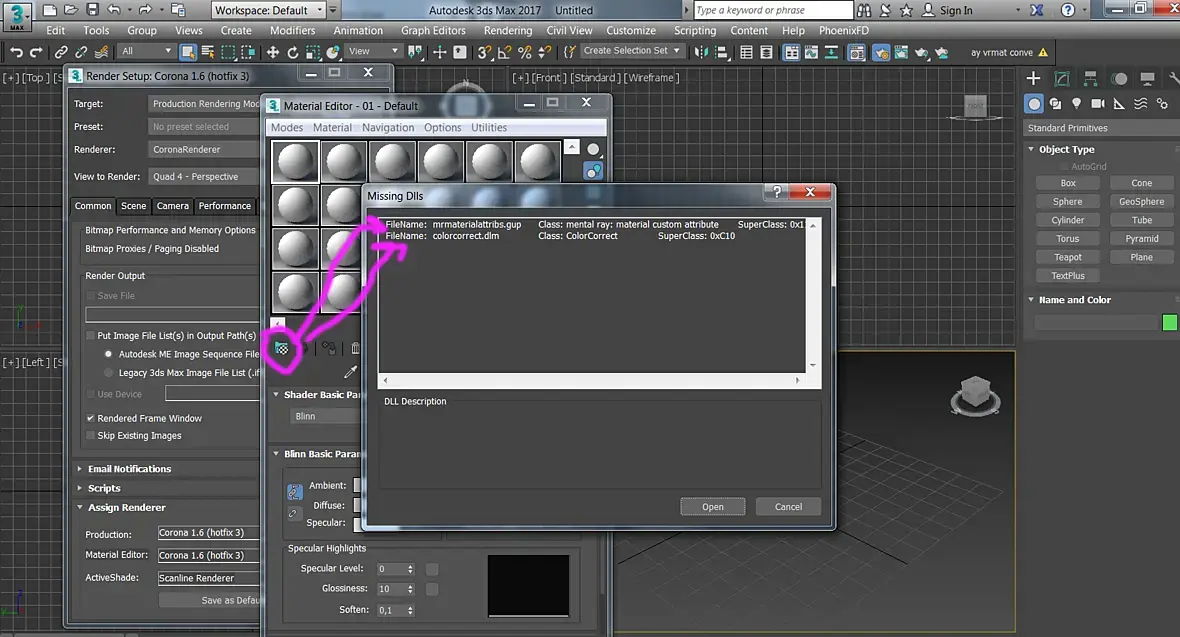Click Bind to Space Warp icon

[102, 52]
